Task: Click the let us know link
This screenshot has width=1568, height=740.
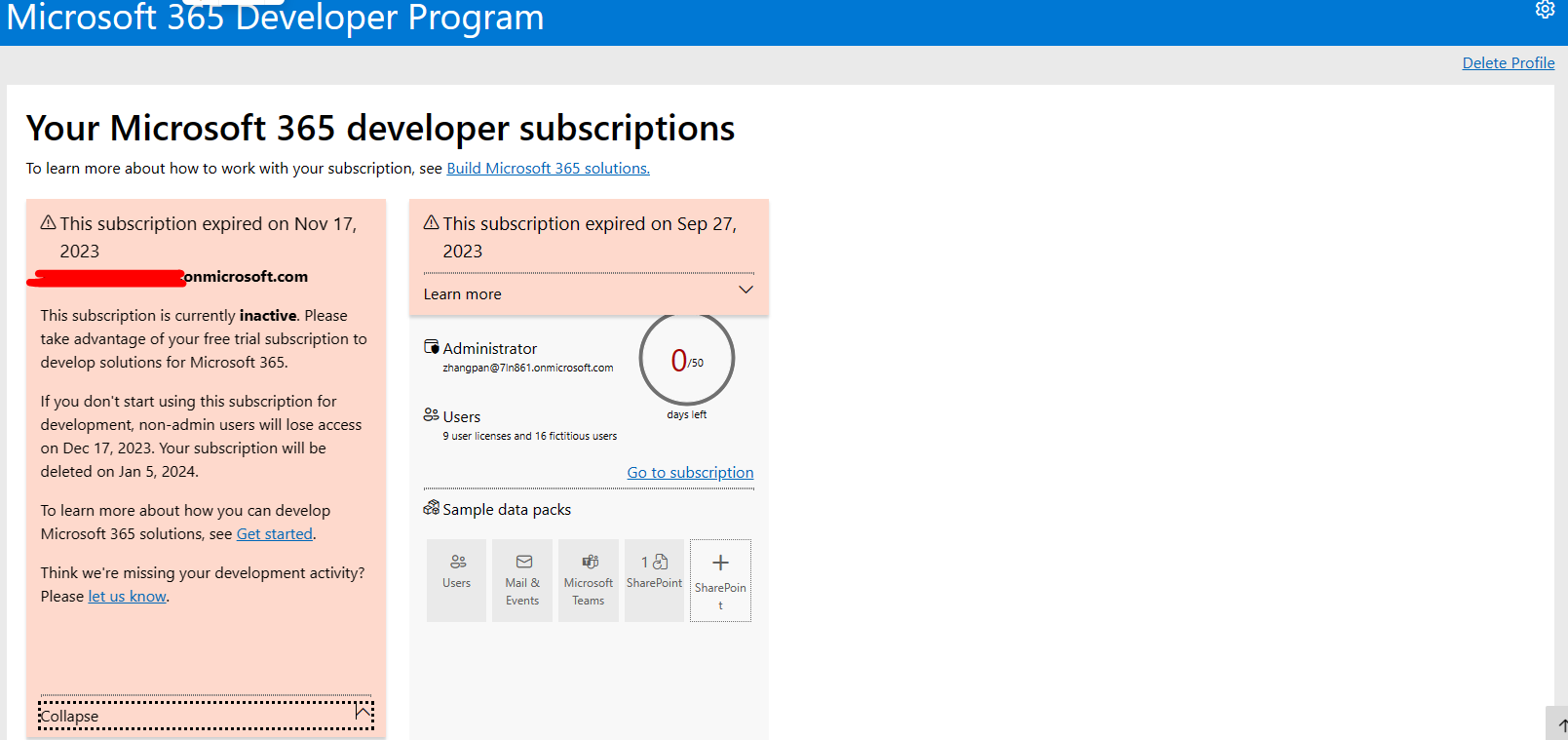Action: [x=128, y=597]
